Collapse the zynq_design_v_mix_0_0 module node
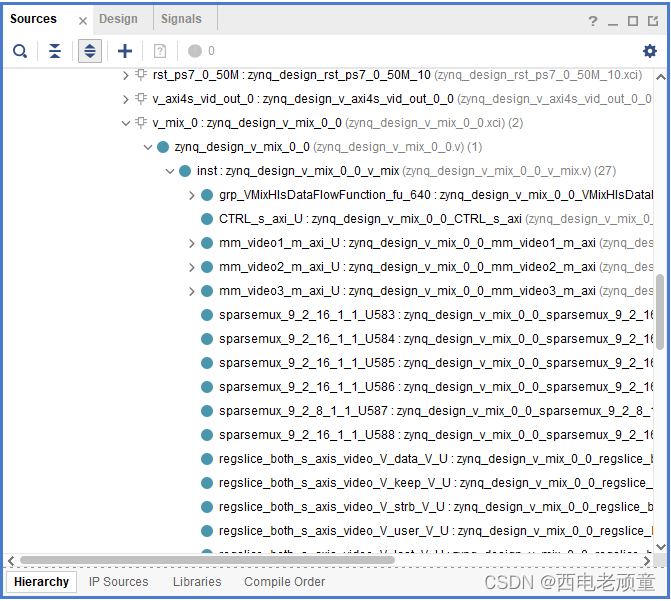 (148, 148)
